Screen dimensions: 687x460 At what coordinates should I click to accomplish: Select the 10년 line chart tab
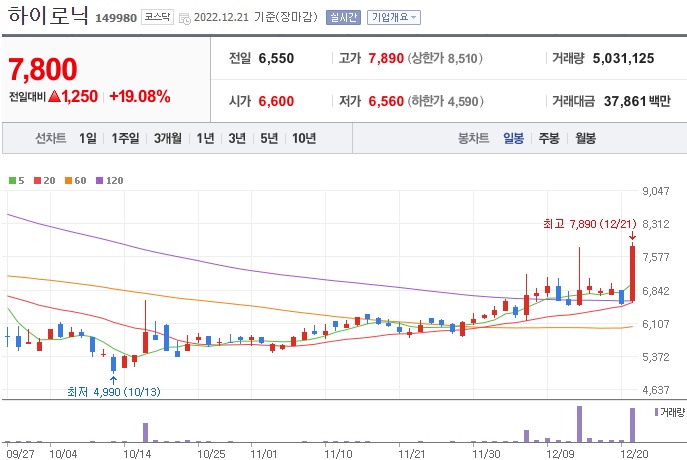(x=304, y=138)
